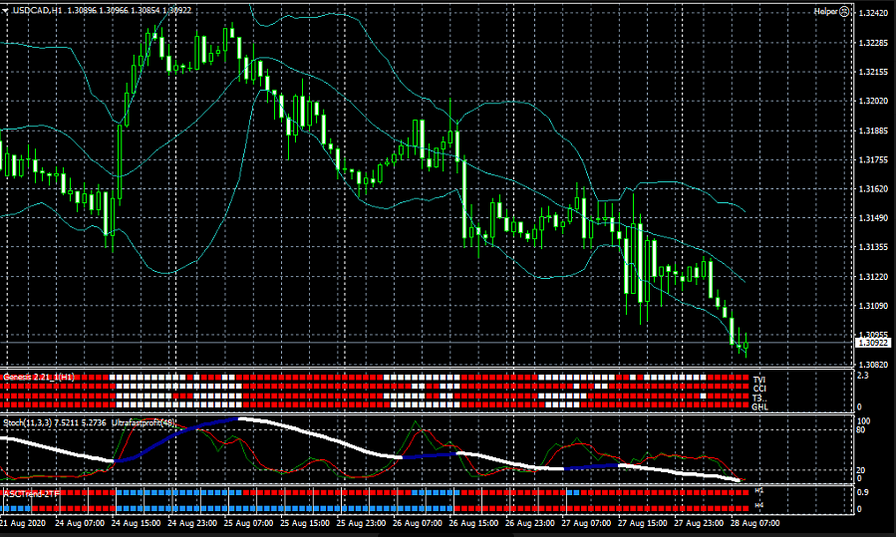Viewport: 896px width, 537px height.
Task: Click the T3 row label
Action: pyautogui.click(x=758, y=398)
